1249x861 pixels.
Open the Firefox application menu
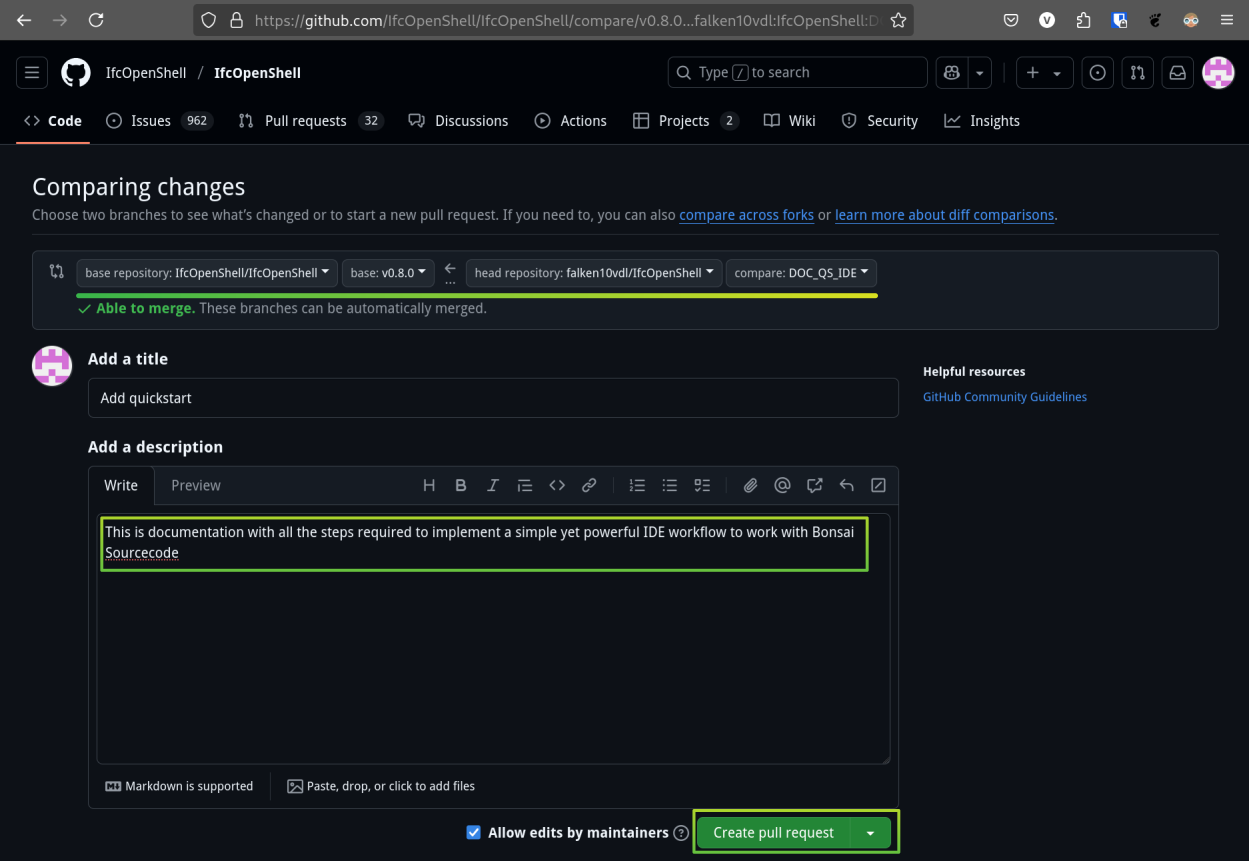[x=1227, y=20]
